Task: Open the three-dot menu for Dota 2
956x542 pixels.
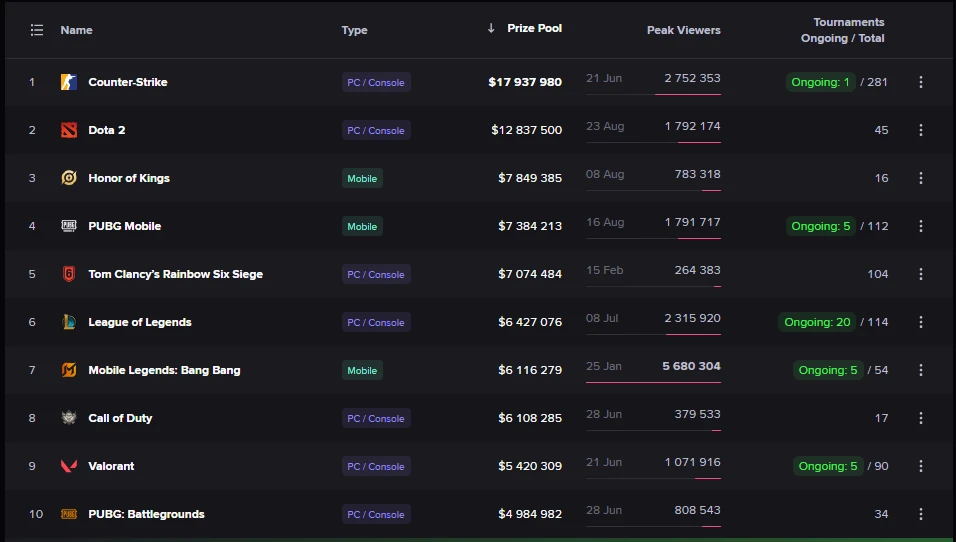Action: pyautogui.click(x=921, y=130)
